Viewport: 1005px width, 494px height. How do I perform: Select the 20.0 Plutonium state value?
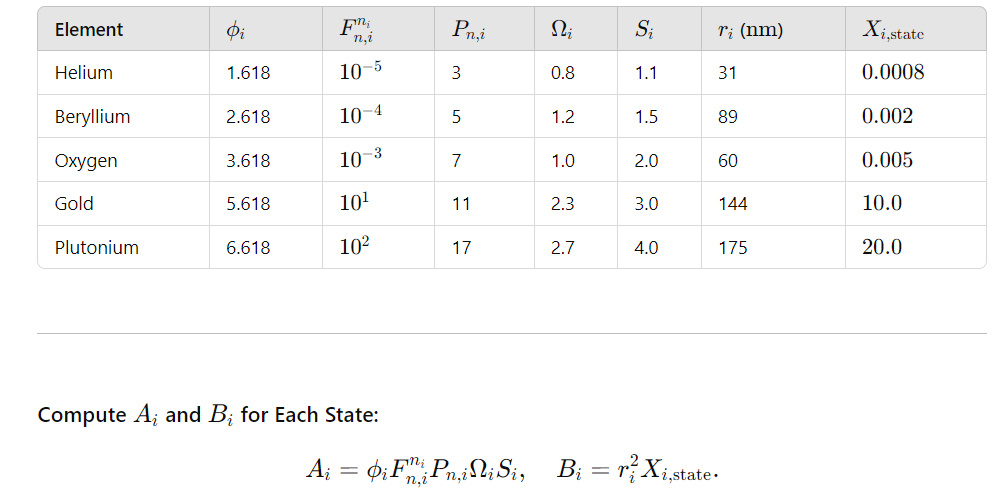882,247
